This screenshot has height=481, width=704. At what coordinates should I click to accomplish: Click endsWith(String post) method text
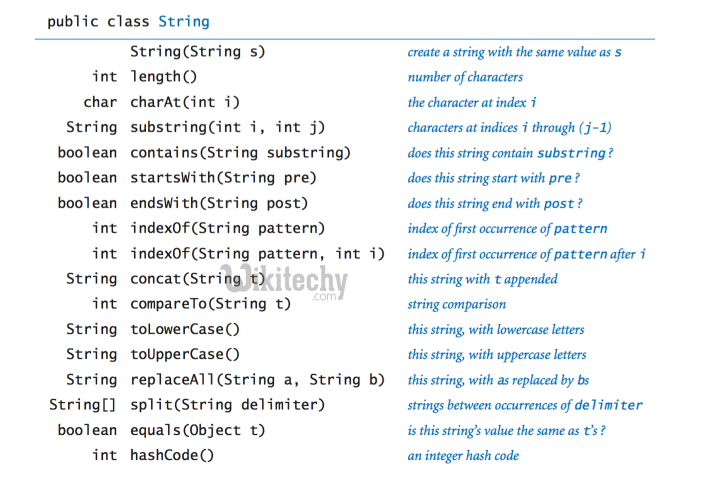tap(223, 203)
